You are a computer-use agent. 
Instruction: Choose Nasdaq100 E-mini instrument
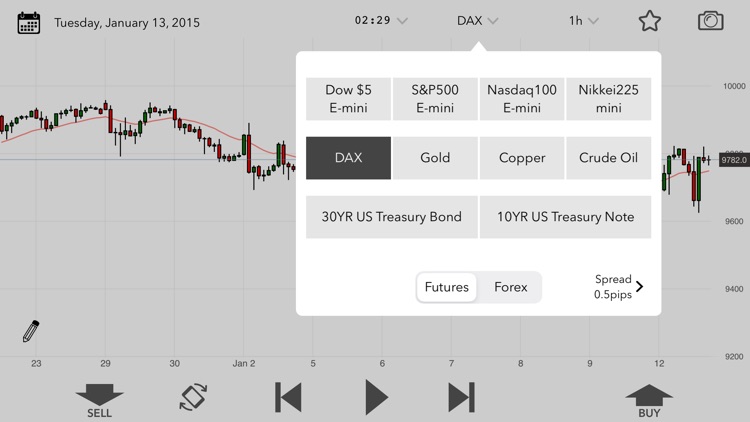coord(522,99)
